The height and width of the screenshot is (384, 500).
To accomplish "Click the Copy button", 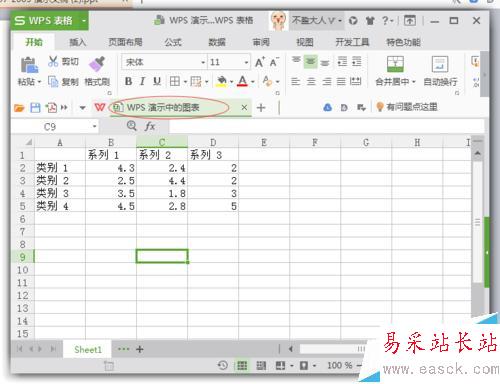I will [63, 81].
